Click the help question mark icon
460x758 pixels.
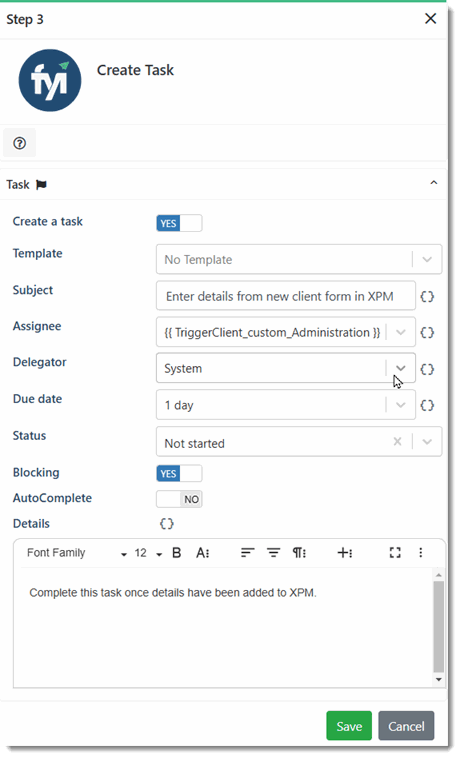(19, 143)
